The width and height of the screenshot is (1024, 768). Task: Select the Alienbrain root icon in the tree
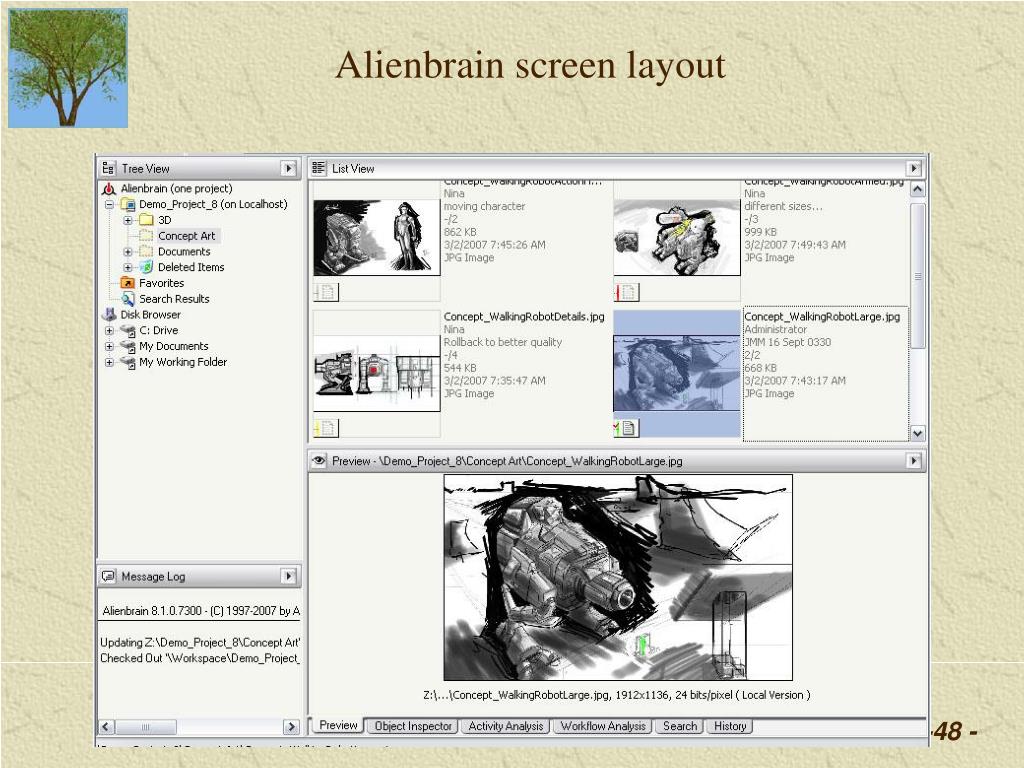click(x=109, y=189)
